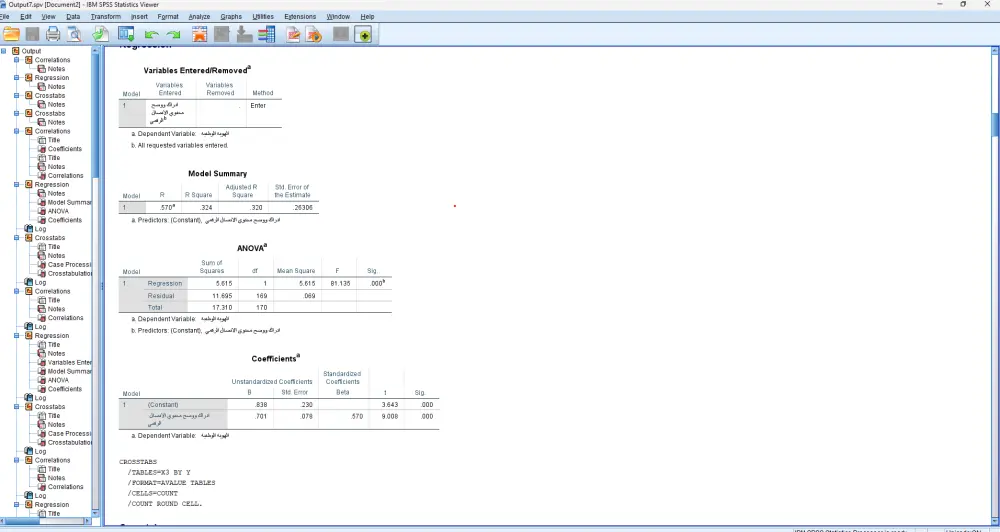Select the Total sum of squares 17.310
The image size is (1000, 532).
(214, 307)
